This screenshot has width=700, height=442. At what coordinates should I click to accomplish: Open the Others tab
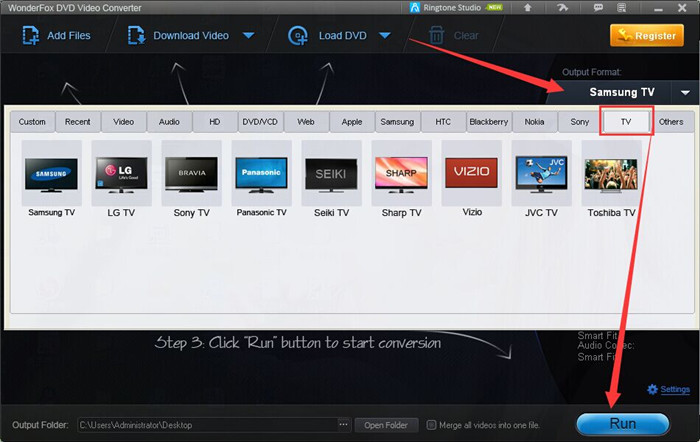click(671, 122)
